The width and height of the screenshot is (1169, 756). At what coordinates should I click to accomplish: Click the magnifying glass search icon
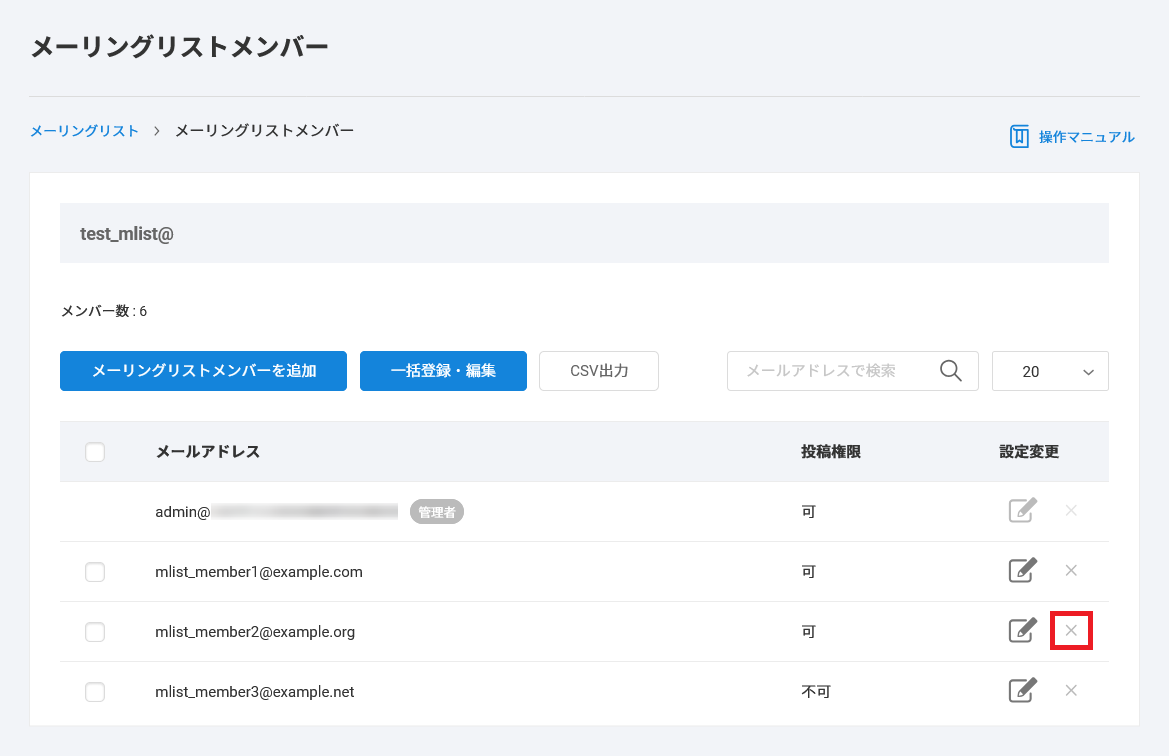(951, 371)
